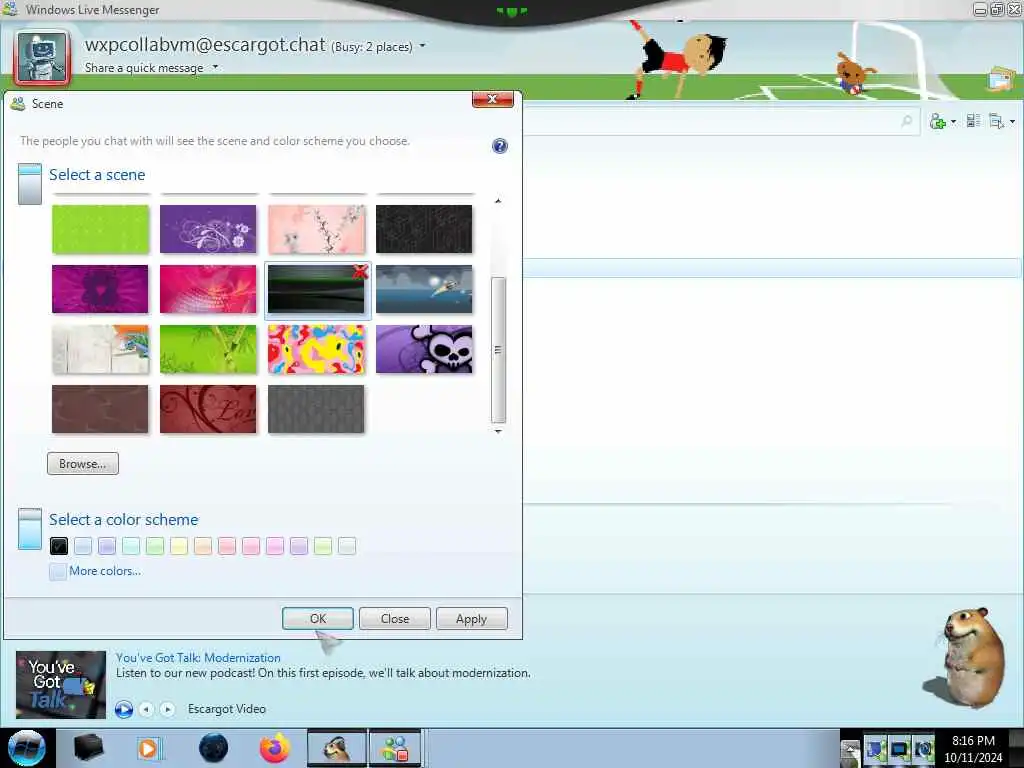Click scene list scroll down arrow

coord(498,431)
